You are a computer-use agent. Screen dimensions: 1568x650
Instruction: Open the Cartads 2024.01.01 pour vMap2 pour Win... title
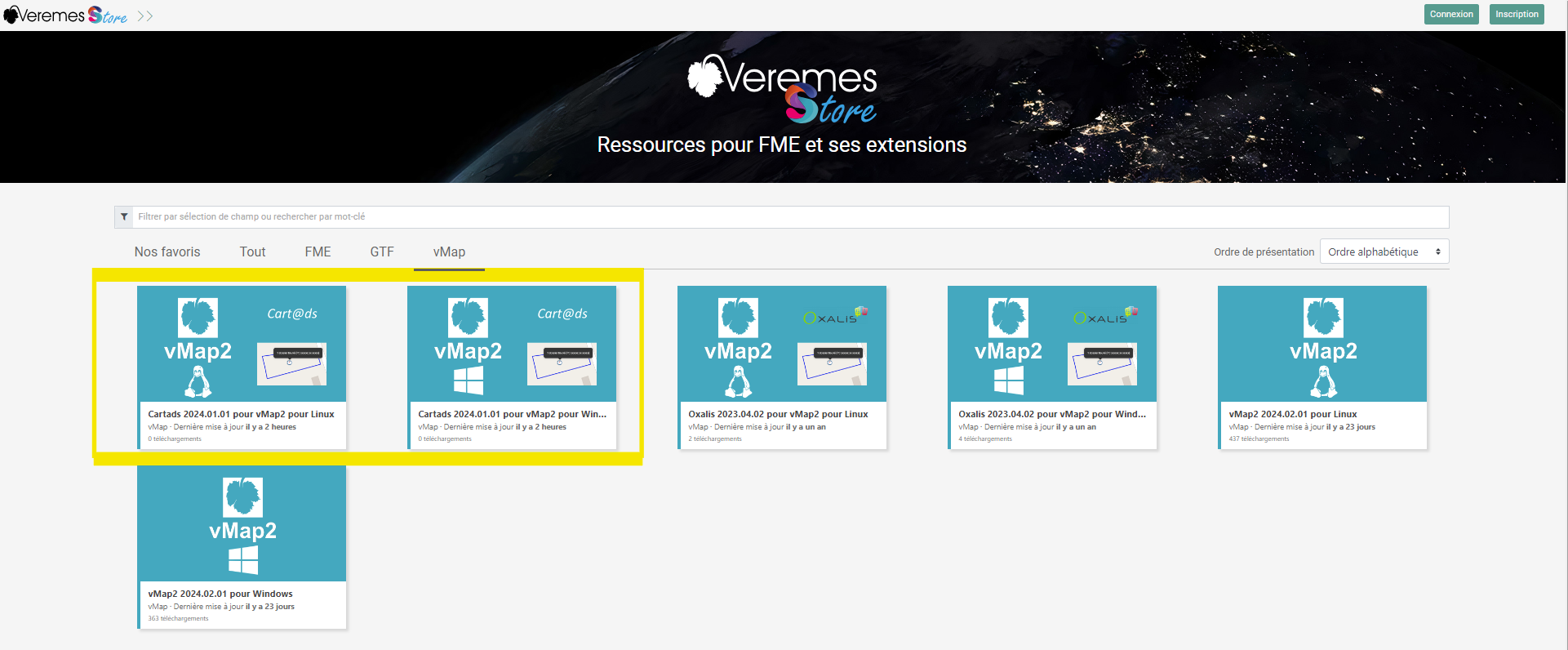click(x=513, y=414)
